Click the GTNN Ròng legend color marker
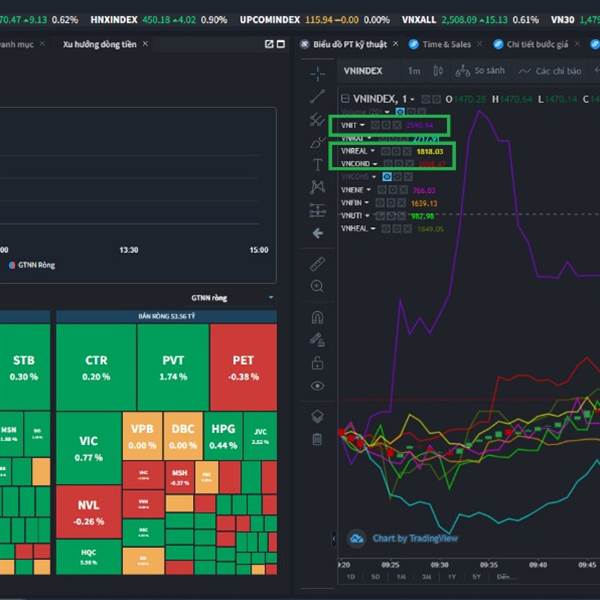Screen dimensions: 600x600 [x=12, y=265]
